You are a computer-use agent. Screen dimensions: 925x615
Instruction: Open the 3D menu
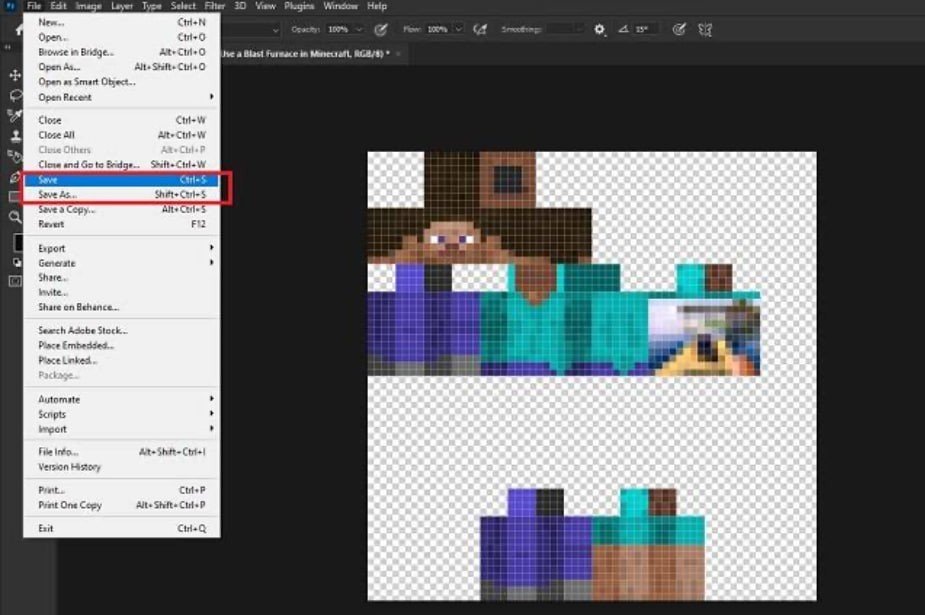click(x=240, y=6)
